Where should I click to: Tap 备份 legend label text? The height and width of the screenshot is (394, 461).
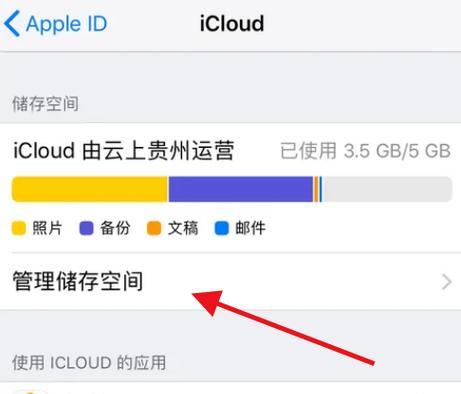click(115, 228)
